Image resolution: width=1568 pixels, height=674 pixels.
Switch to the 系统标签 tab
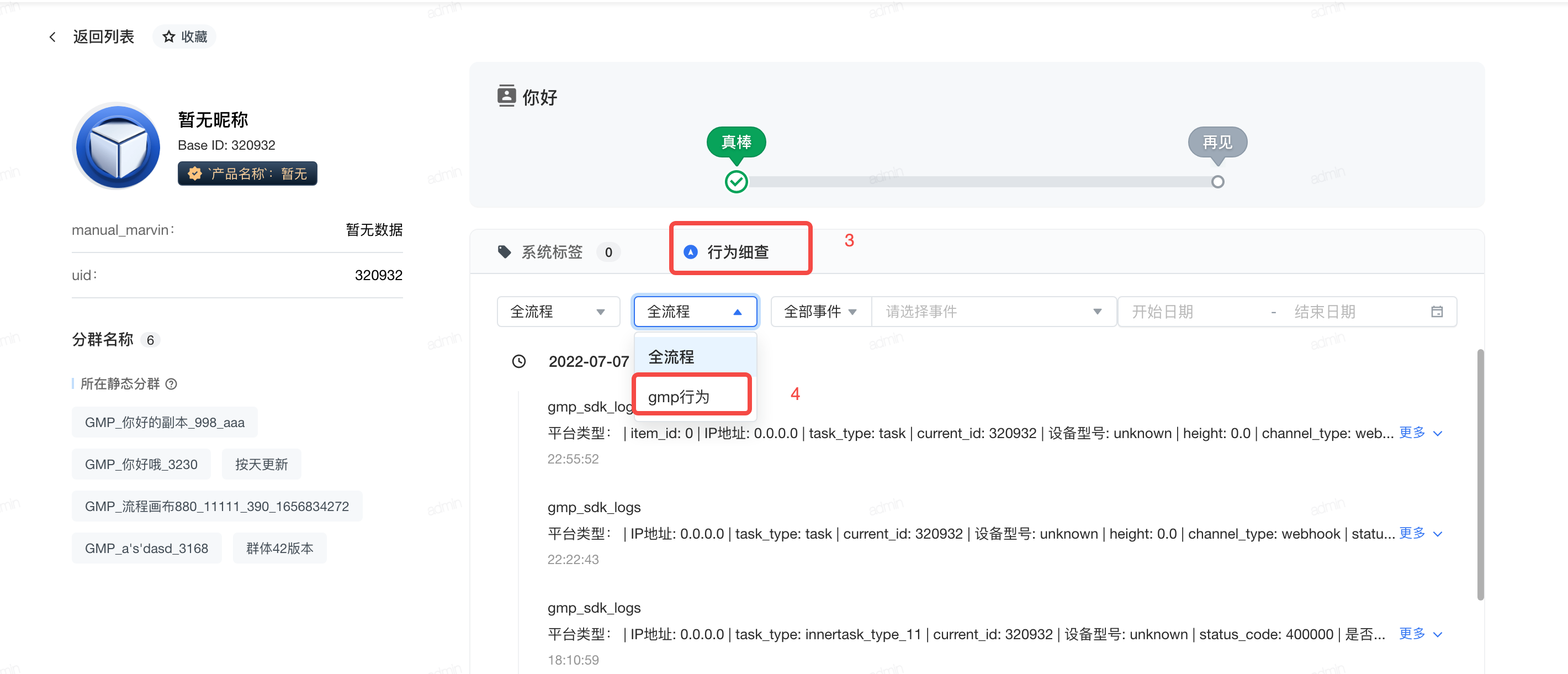click(552, 252)
